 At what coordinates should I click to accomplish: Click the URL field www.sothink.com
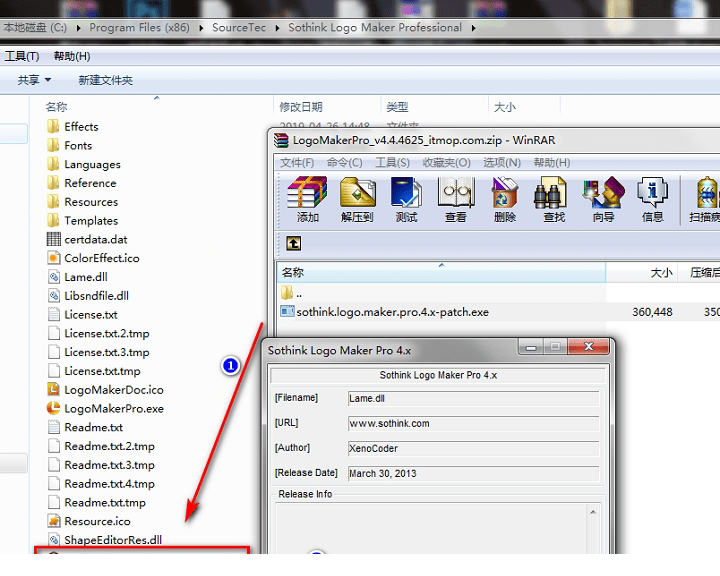(473, 424)
